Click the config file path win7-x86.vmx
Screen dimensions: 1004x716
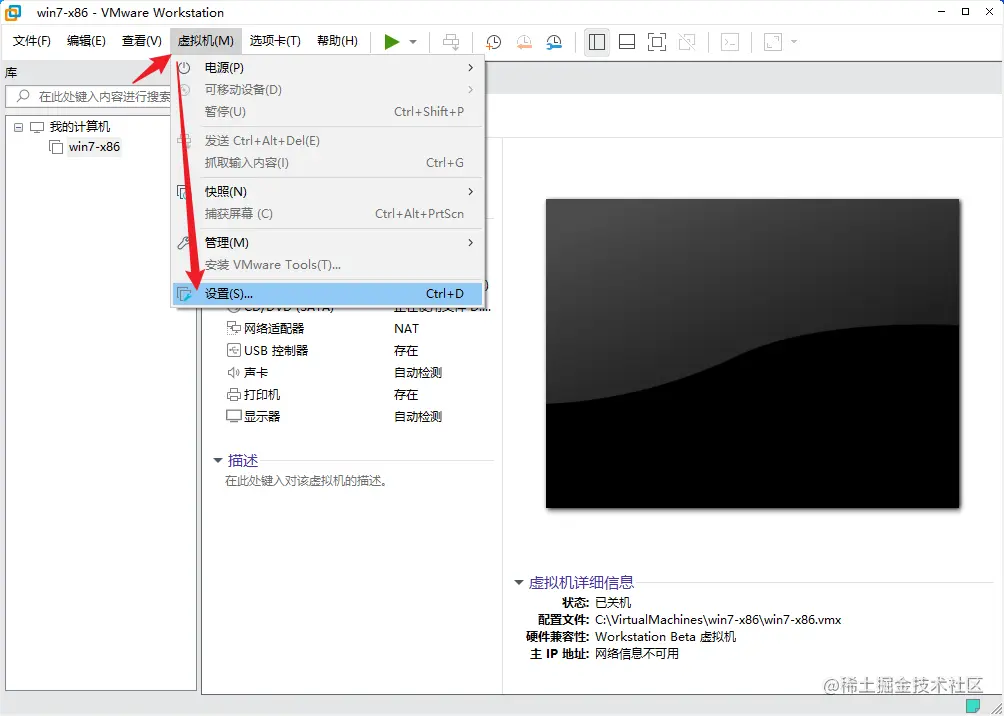point(718,620)
